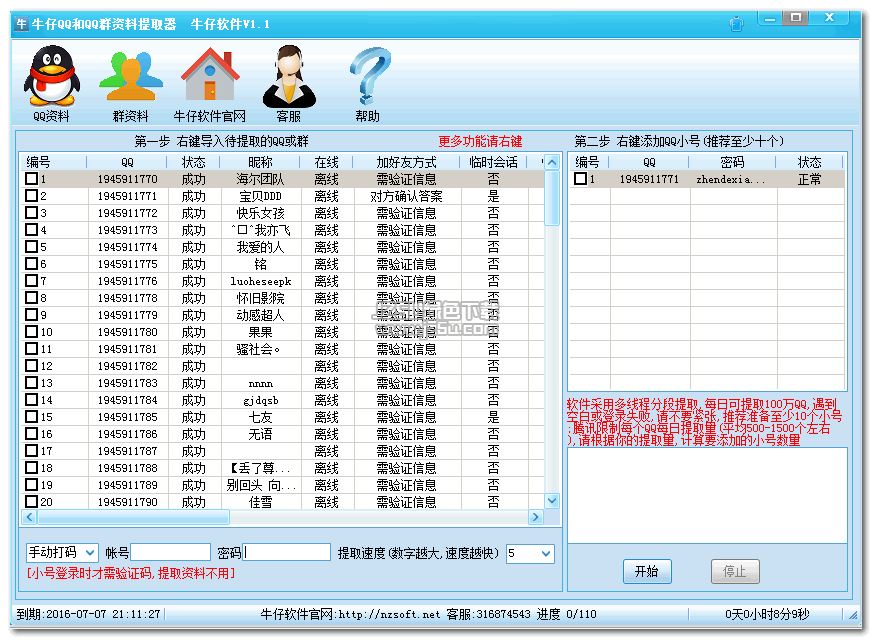Click the 停止 stop button

pos(735,572)
